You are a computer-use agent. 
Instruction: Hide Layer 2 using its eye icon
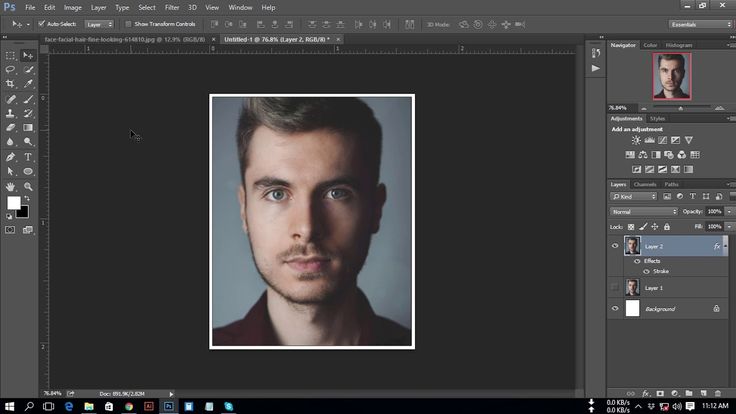615,246
